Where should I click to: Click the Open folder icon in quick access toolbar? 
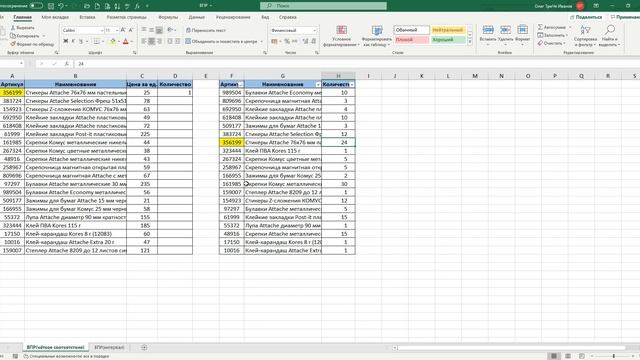(x=87, y=6)
